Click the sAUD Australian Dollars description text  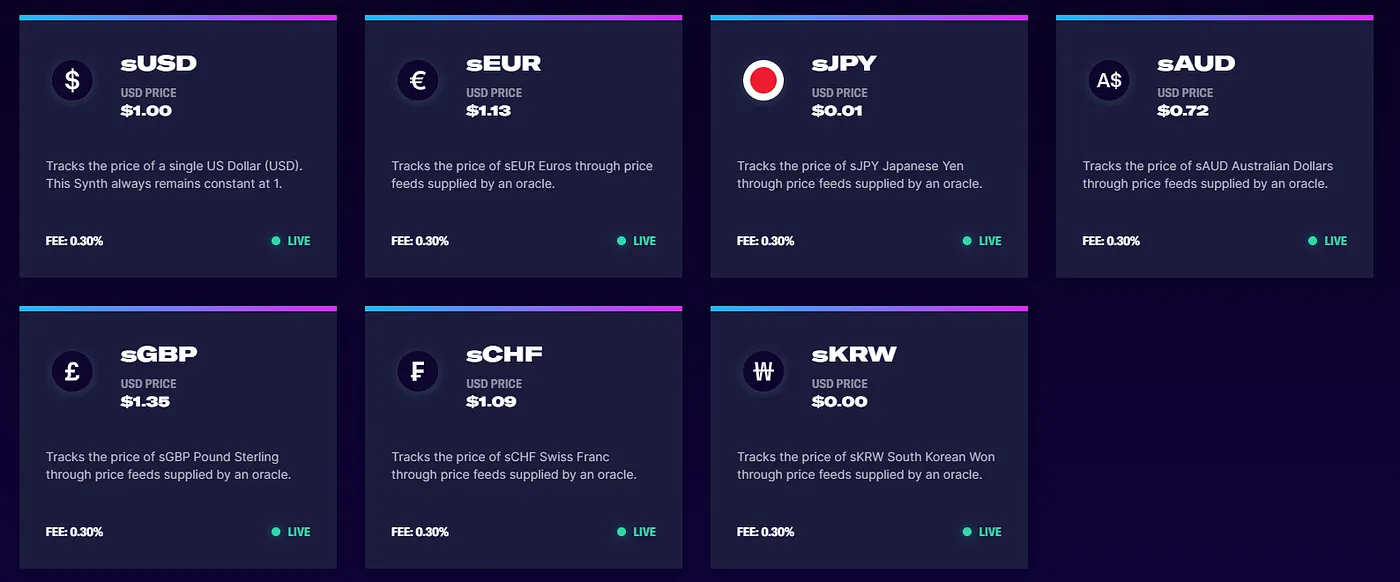click(x=1207, y=175)
